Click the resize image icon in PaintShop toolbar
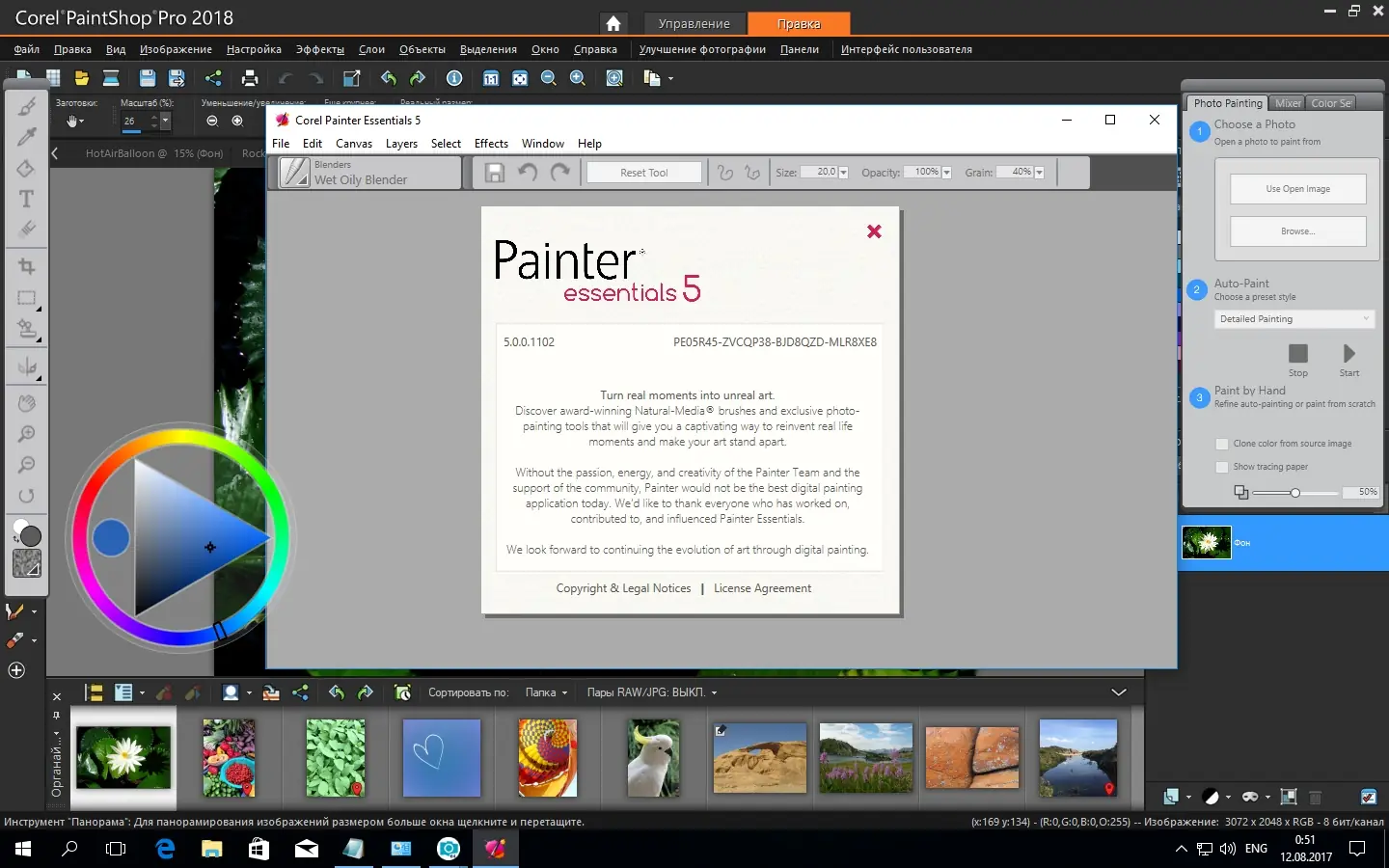The height and width of the screenshot is (868, 1389). [x=352, y=78]
